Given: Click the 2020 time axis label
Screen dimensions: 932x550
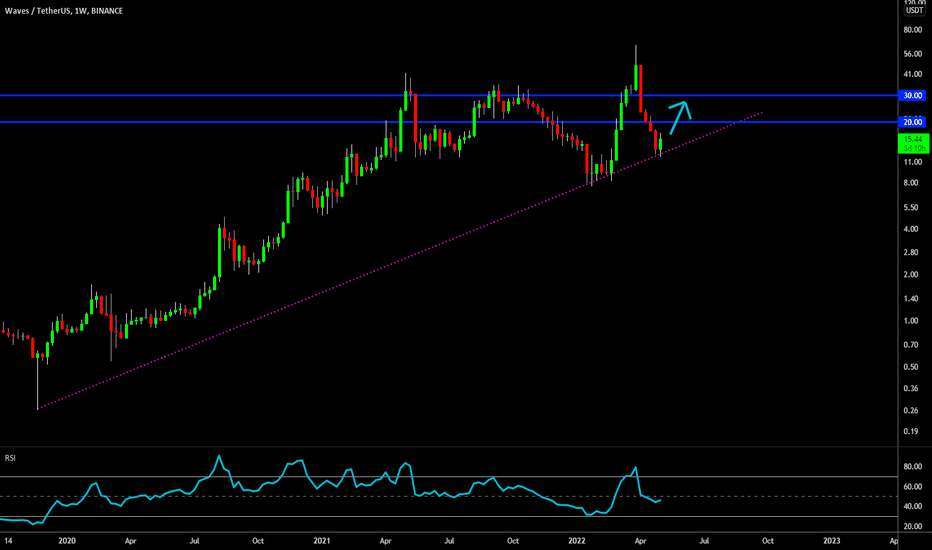Looking at the screenshot, I should click(67, 540).
